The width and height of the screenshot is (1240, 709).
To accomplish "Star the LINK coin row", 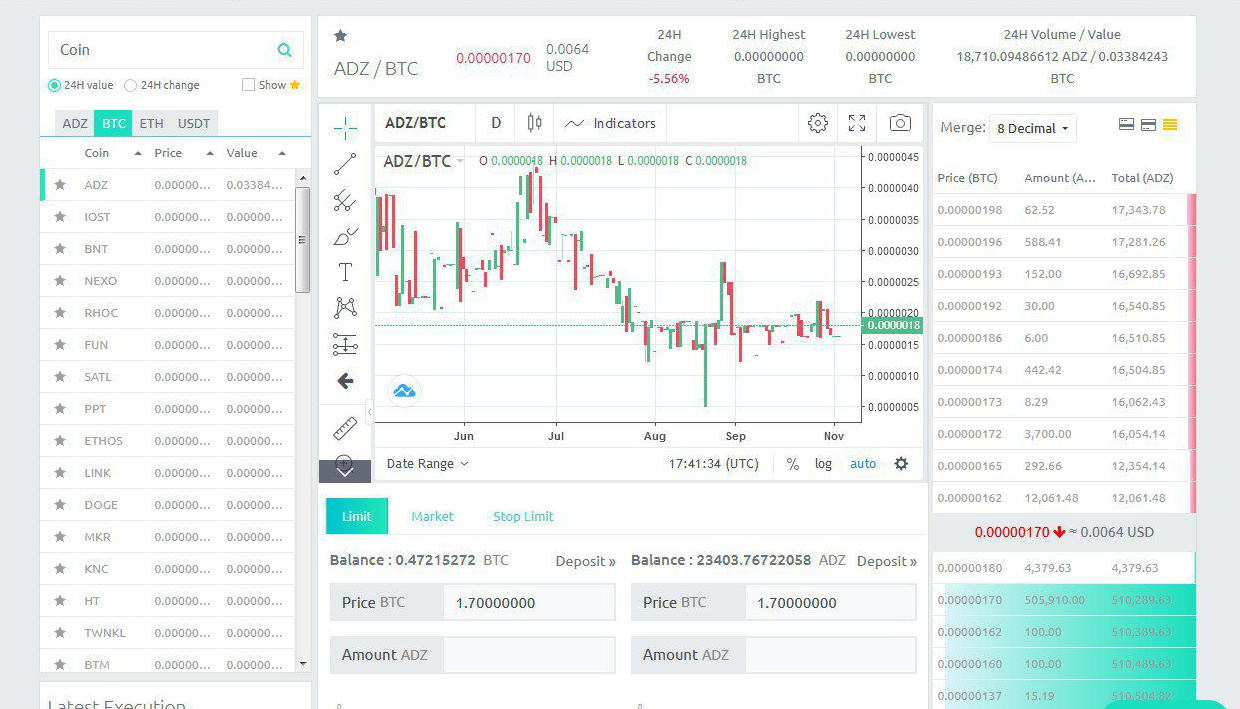I will tap(60, 473).
